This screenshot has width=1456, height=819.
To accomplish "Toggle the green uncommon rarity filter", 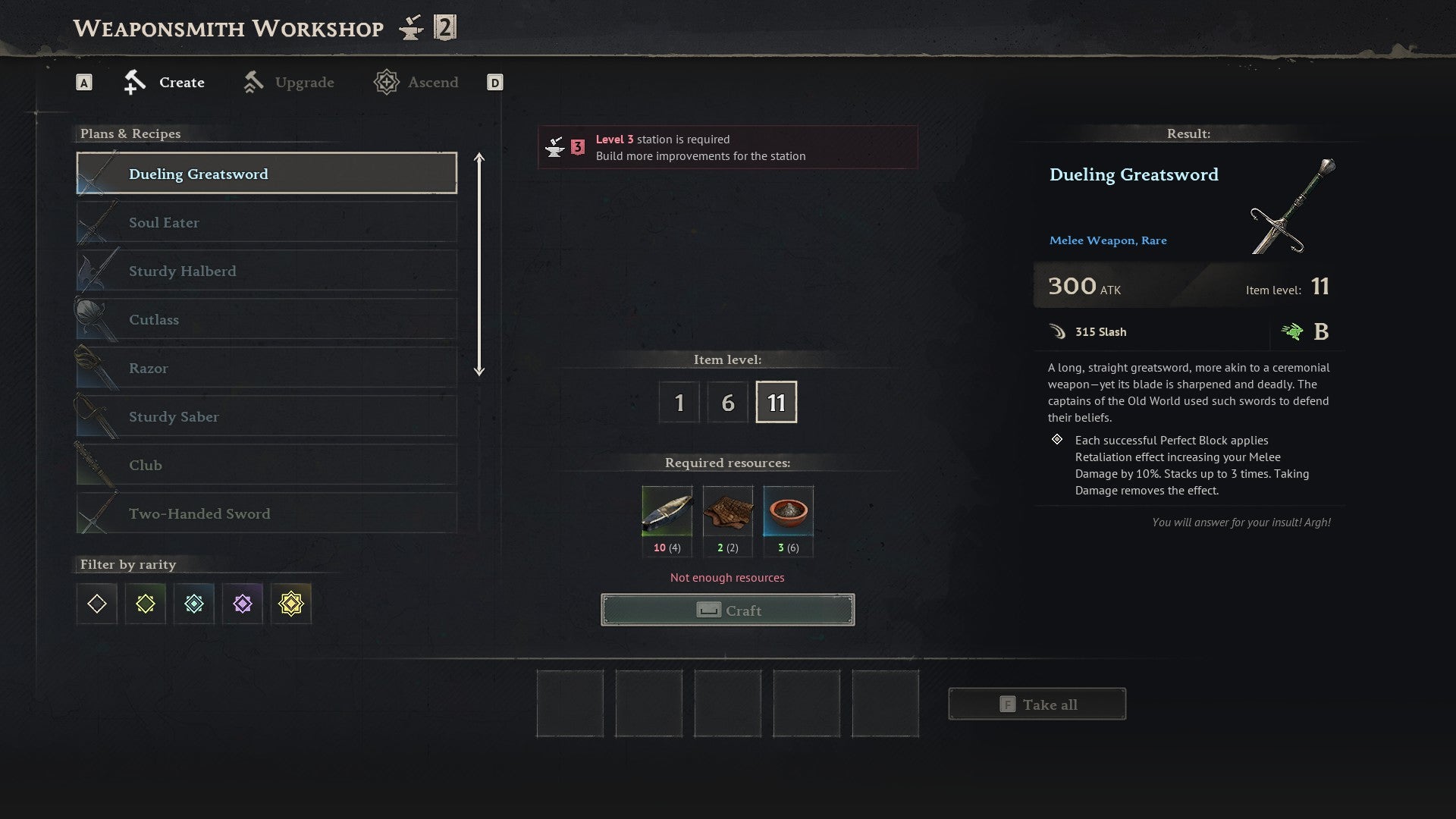I will point(146,604).
